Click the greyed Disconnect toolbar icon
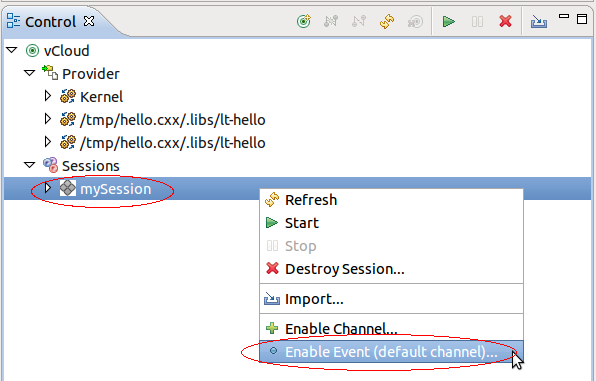 pos(359,21)
